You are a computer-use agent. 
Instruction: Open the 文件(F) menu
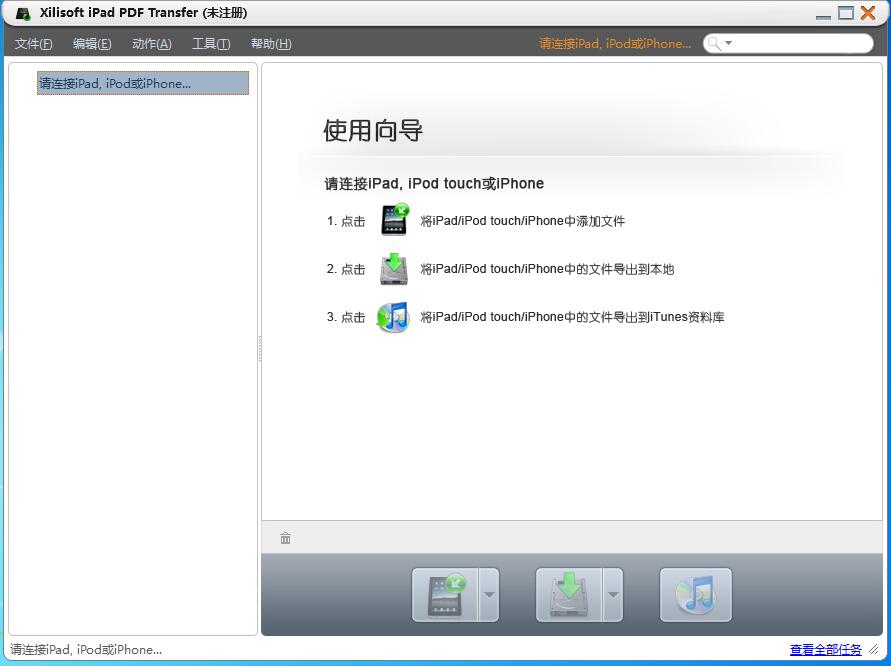(33, 44)
